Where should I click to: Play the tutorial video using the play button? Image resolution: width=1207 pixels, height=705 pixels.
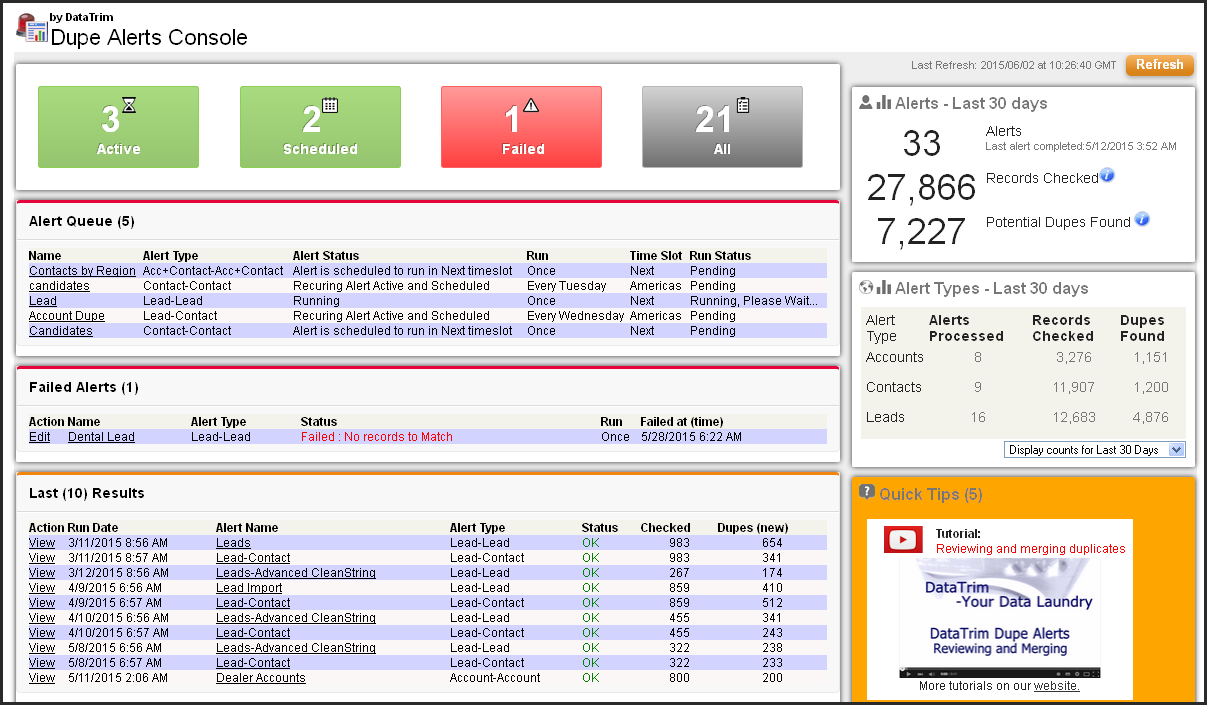click(907, 673)
